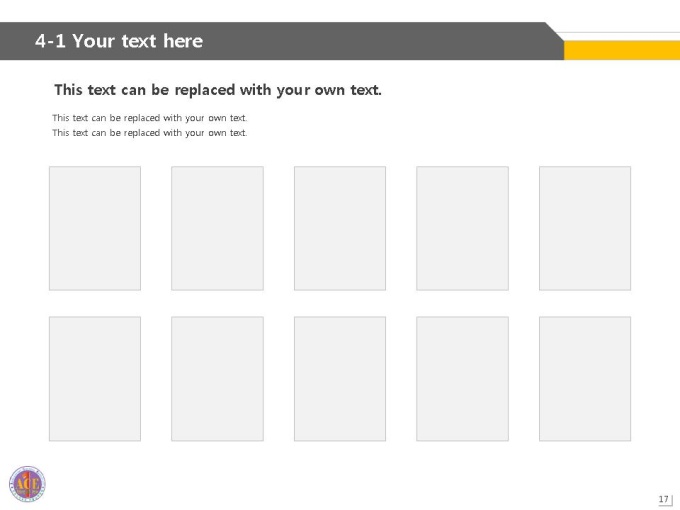Select fourth placeholder box in top row
The image size is (680, 510).
(462, 228)
